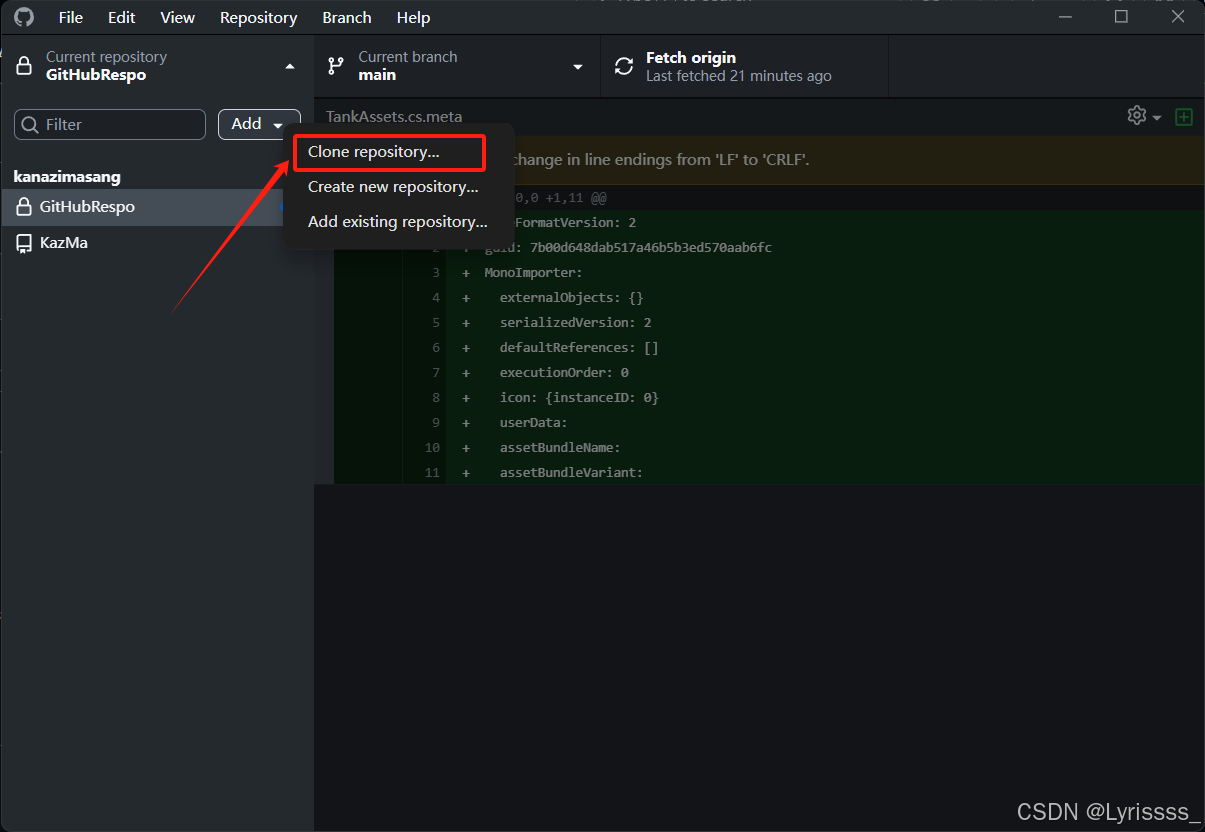Open the Add dropdown button

[x=259, y=124]
